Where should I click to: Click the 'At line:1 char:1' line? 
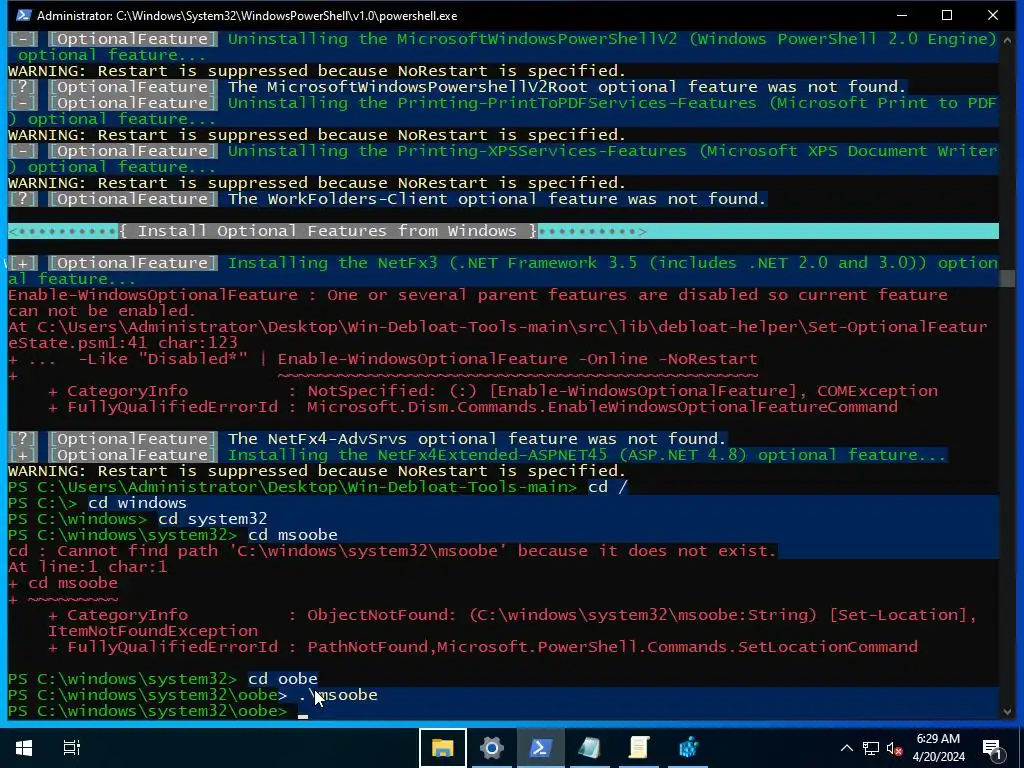[88, 567]
